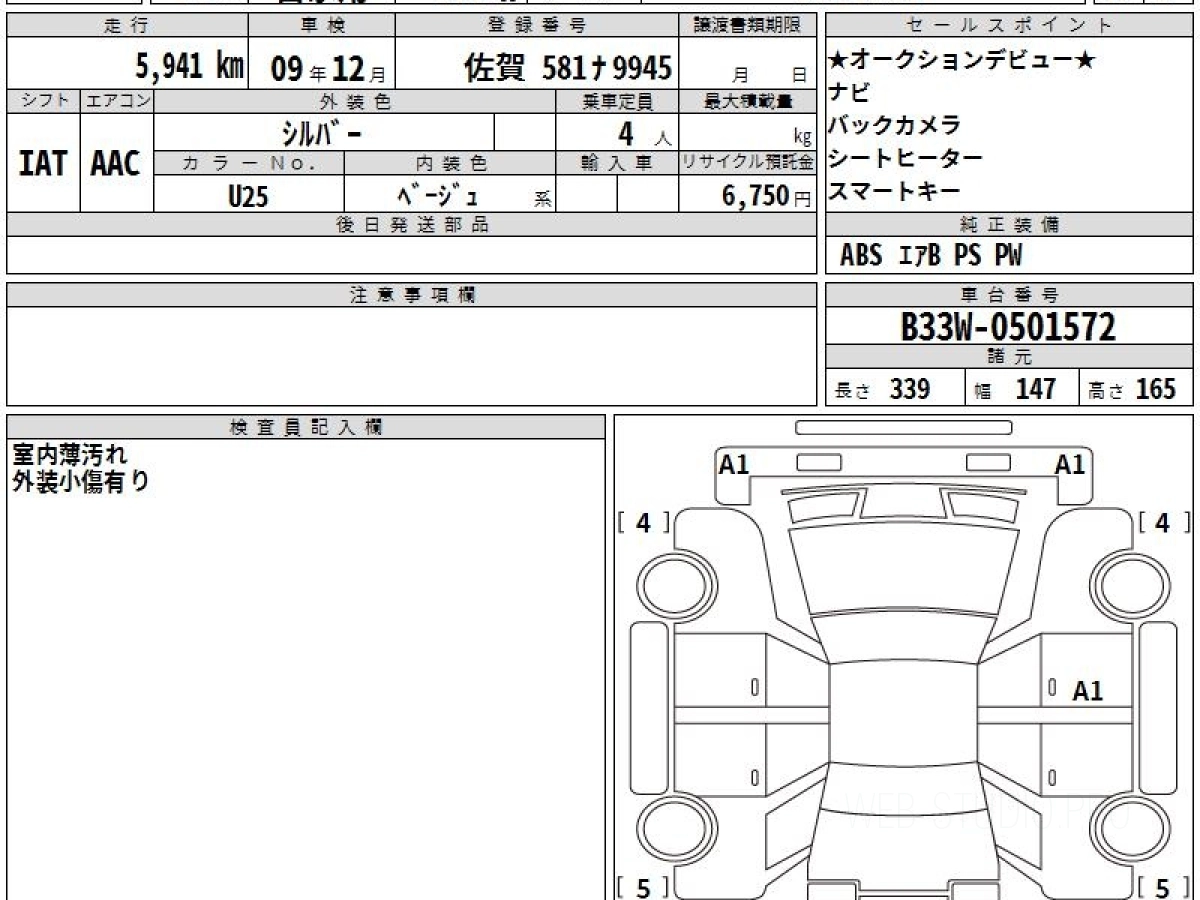This screenshot has width=1200, height=900.
Task: Click the 注意事項欄 section header
Action: click(411, 295)
